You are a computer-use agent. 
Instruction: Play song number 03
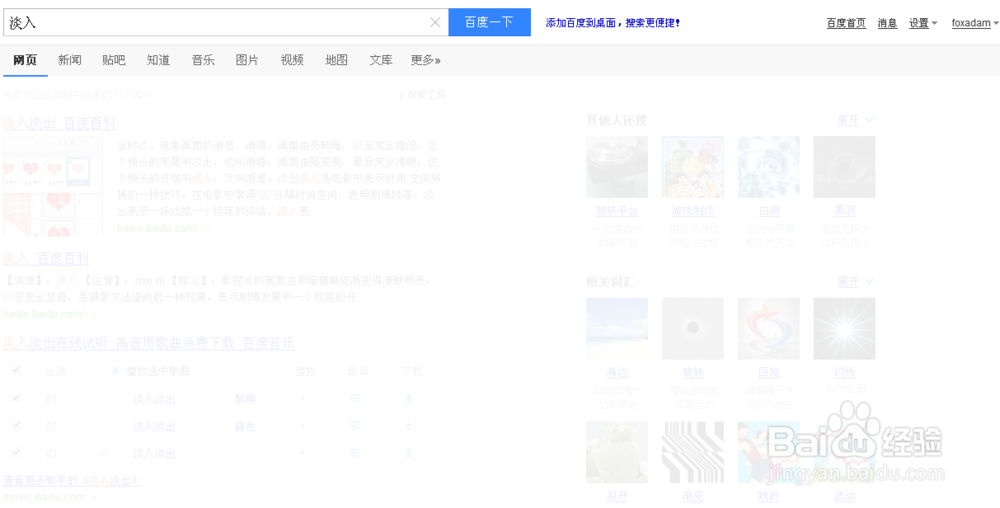[303, 453]
